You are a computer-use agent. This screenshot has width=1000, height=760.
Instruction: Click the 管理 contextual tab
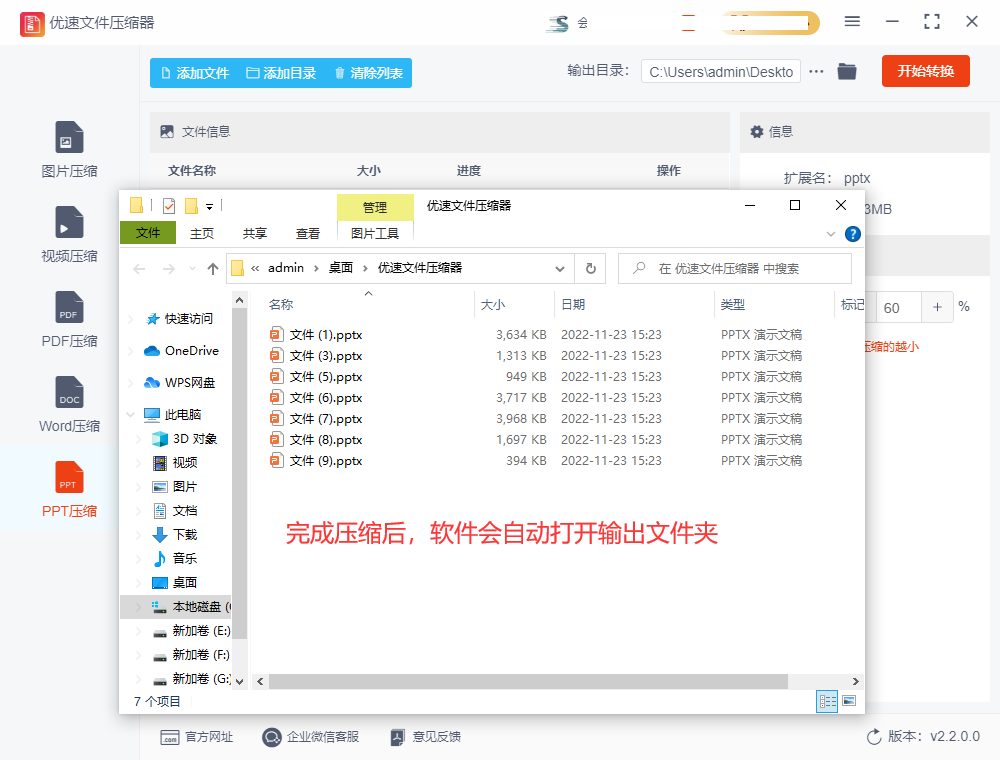tap(375, 207)
